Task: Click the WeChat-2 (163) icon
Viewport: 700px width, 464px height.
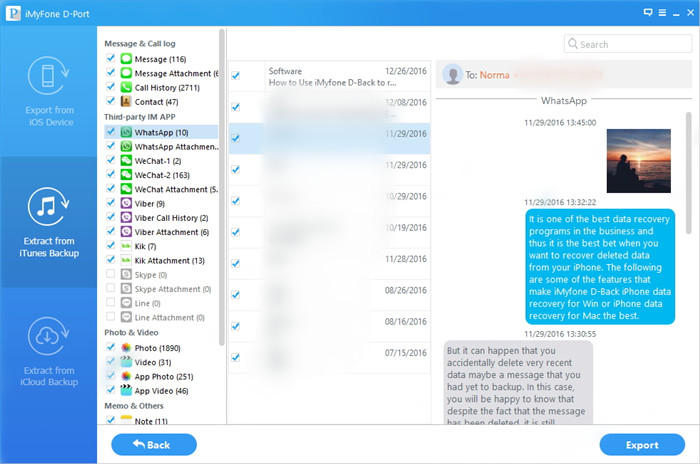Action: tap(126, 175)
